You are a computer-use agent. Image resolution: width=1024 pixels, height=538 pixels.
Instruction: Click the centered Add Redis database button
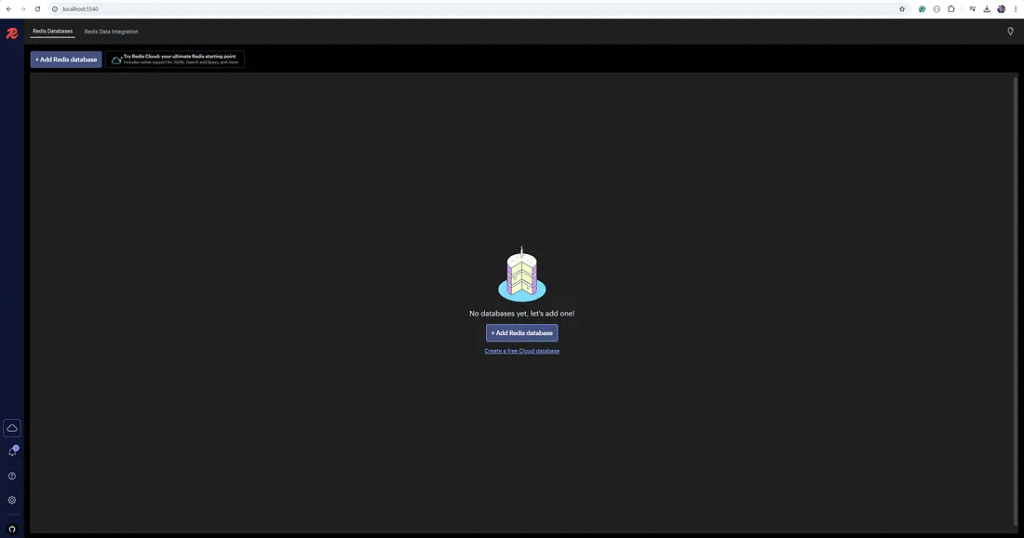(522, 333)
